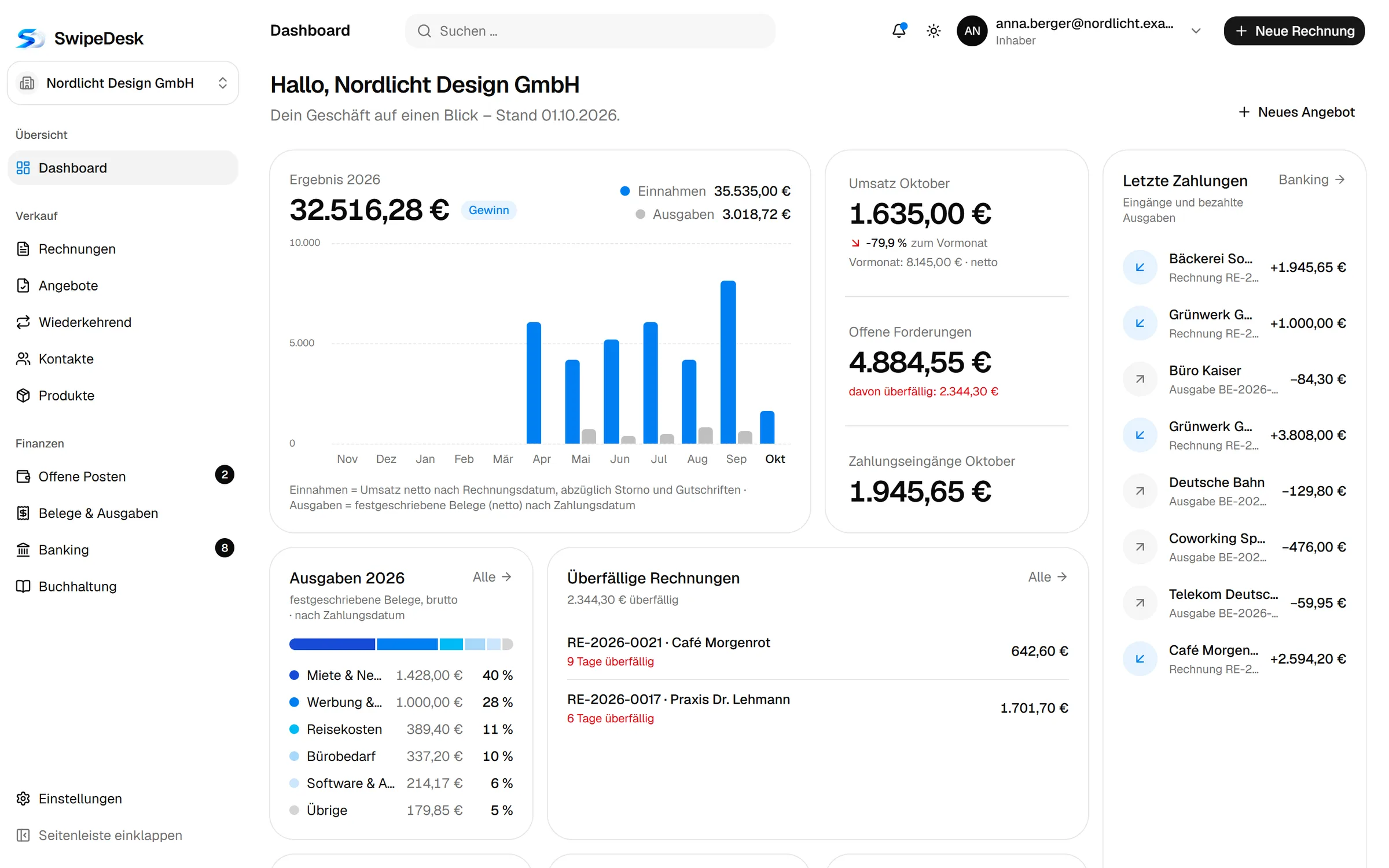Click the Offene Posten wallet icon
This screenshot has height=868, width=1389.
23,476
